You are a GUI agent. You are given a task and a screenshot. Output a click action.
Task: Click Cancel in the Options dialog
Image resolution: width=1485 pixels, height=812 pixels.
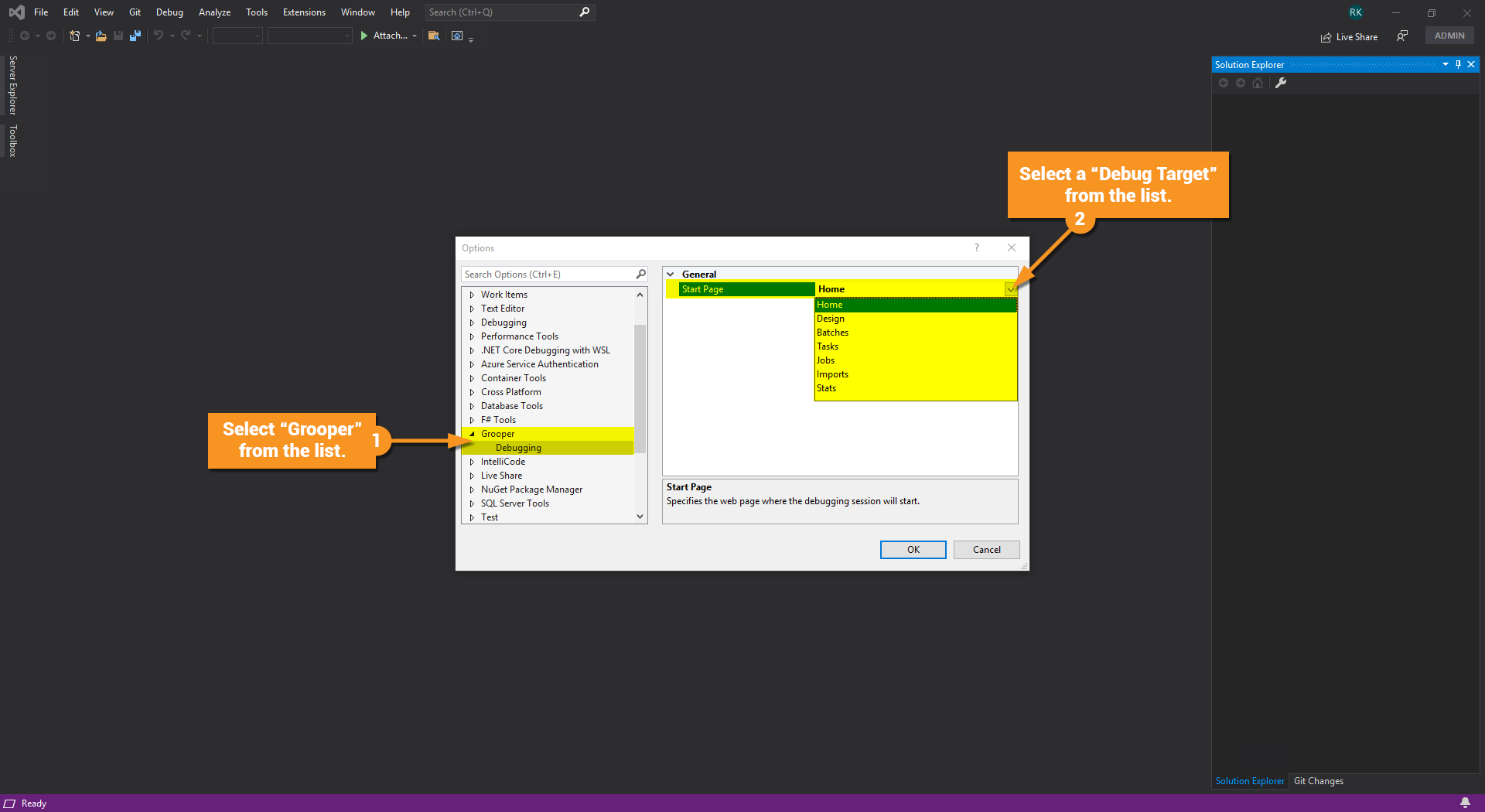coord(987,550)
